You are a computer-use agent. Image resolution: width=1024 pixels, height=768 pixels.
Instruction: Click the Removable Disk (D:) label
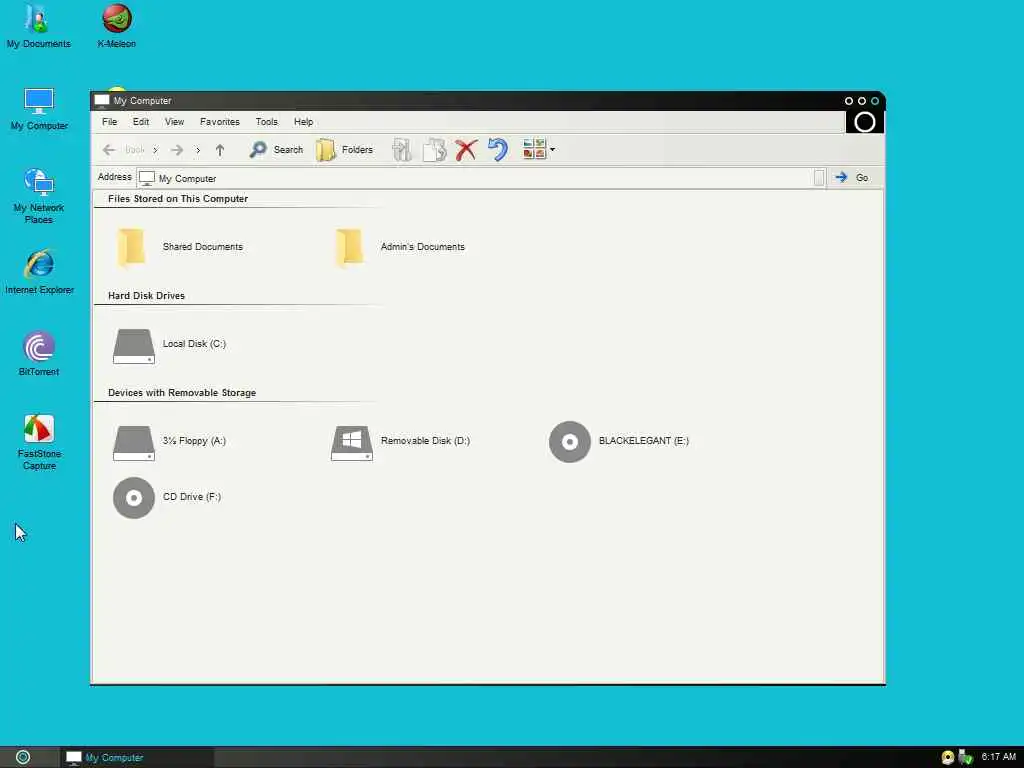(x=425, y=441)
